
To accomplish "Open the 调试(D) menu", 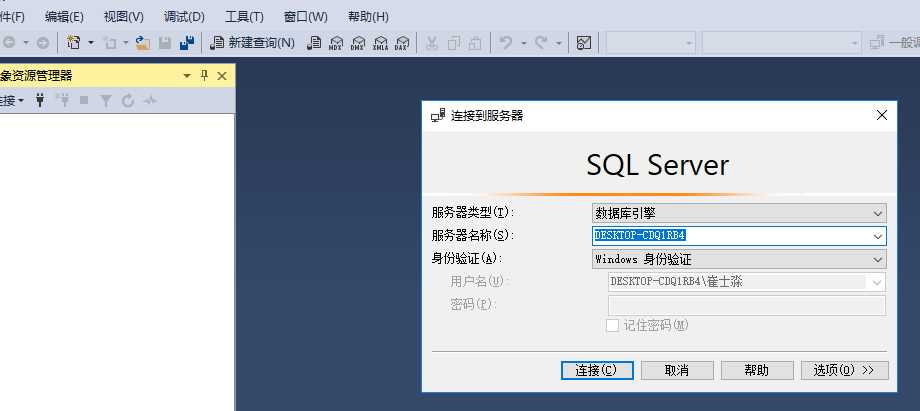I will click(184, 16).
